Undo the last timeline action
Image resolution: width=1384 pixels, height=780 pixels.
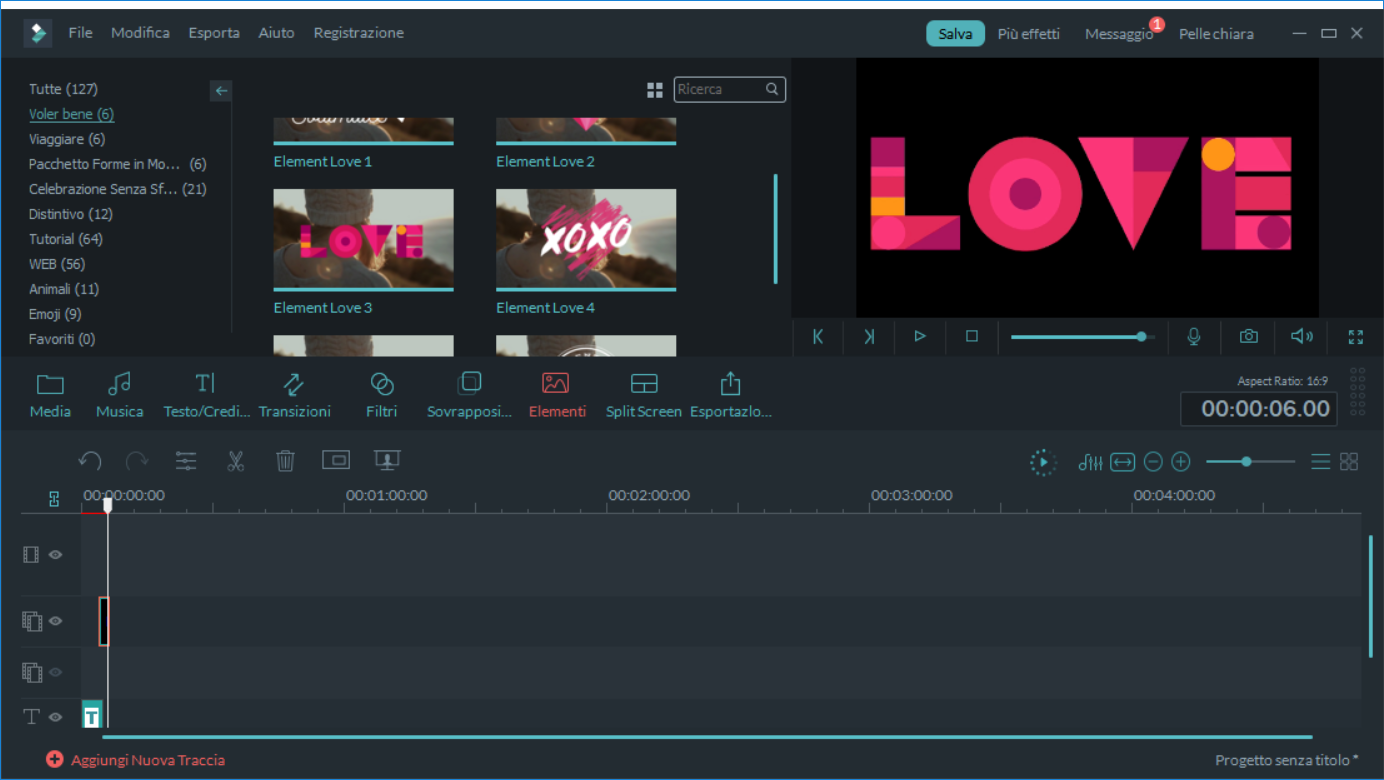pos(90,461)
